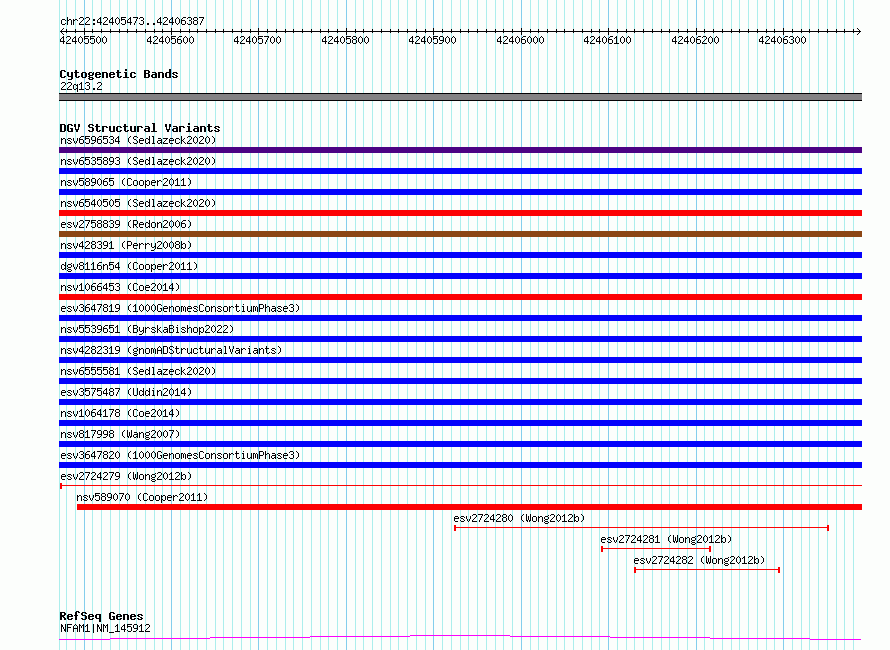Open nsv5539651 (ByrskaBishop2022) label
This screenshot has width=890, height=650.
[147, 329]
